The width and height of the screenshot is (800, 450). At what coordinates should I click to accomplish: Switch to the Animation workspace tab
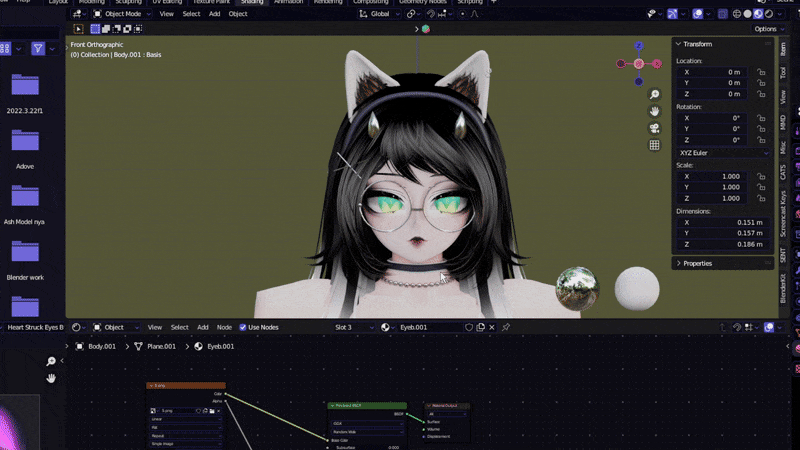click(290, 2)
